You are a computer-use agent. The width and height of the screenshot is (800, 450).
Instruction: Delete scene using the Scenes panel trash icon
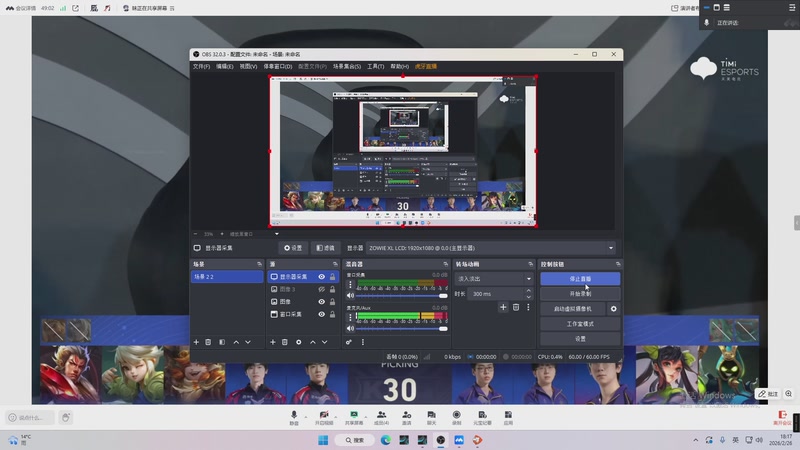[x=208, y=342]
